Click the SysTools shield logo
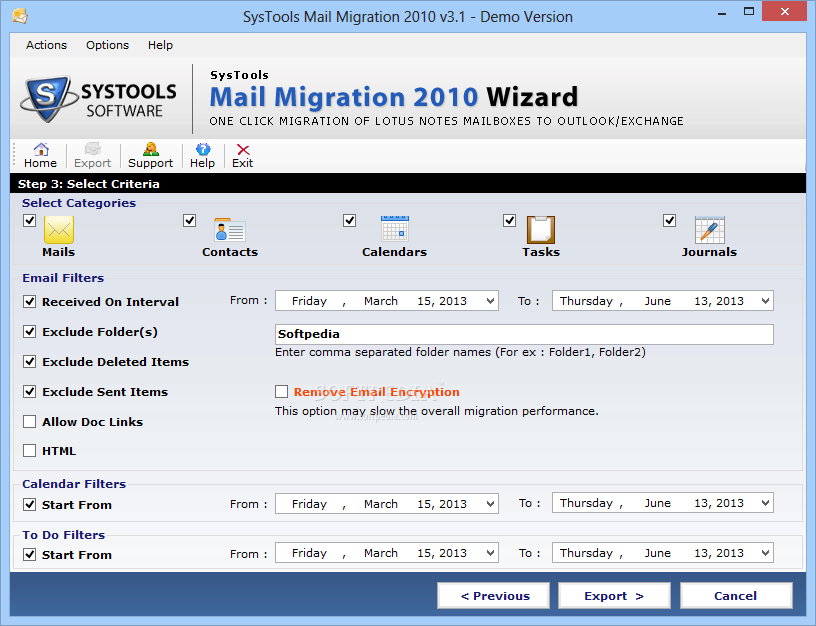816x626 pixels. (x=47, y=98)
